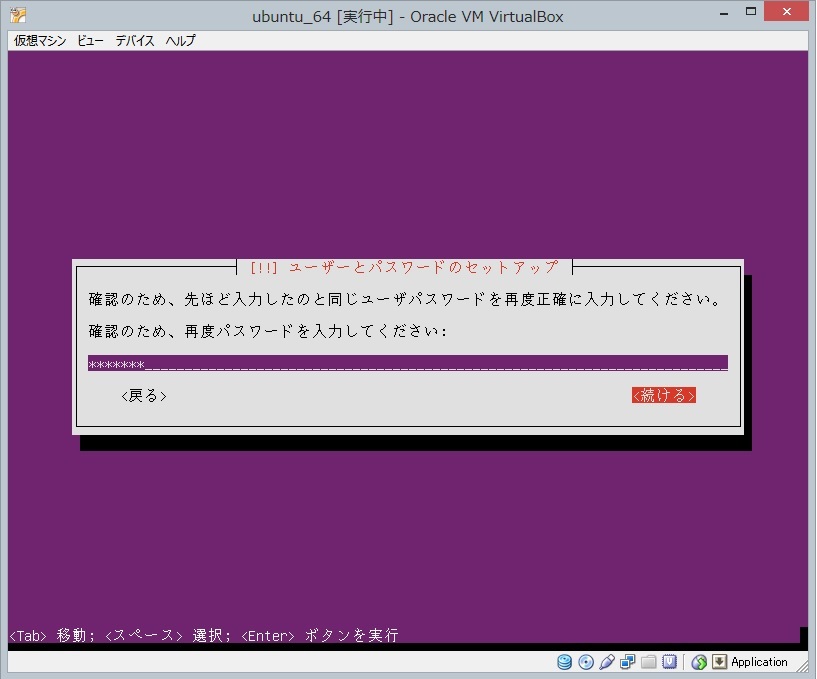Viewport: 817px width, 679px height.
Task: Click the host key down-arrow icon
Action: [x=720, y=662]
